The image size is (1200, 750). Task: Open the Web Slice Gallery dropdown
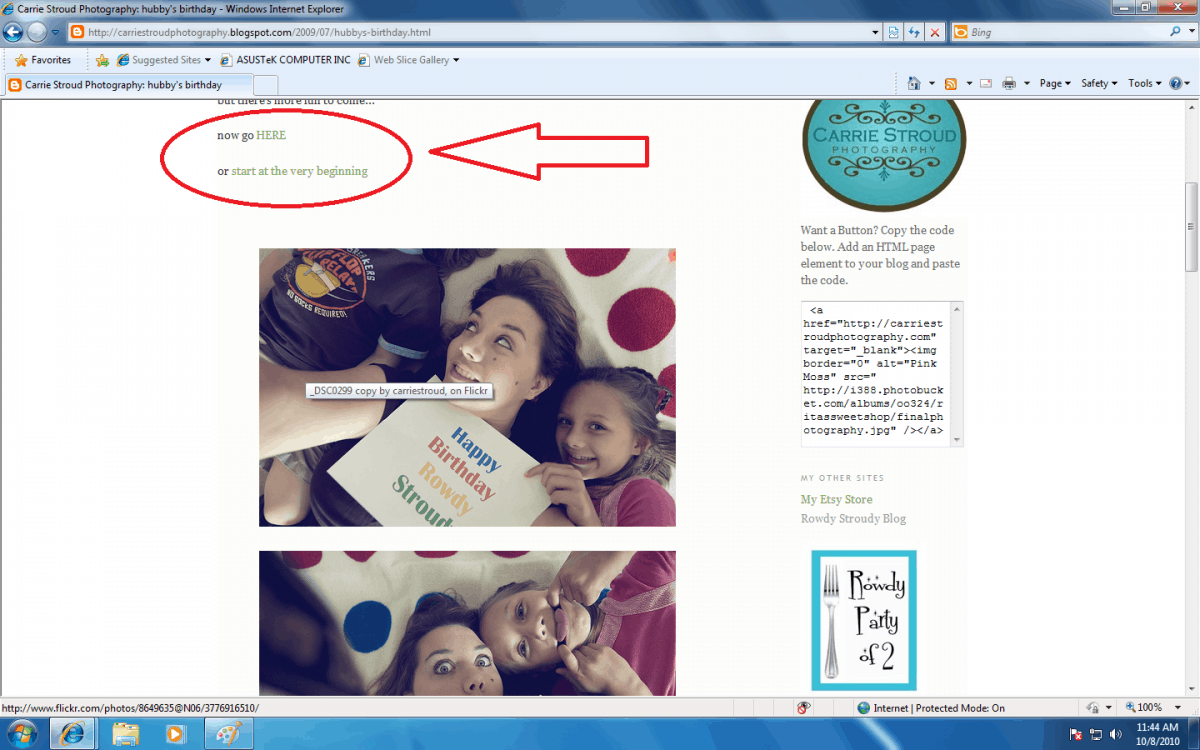pyautogui.click(x=409, y=60)
